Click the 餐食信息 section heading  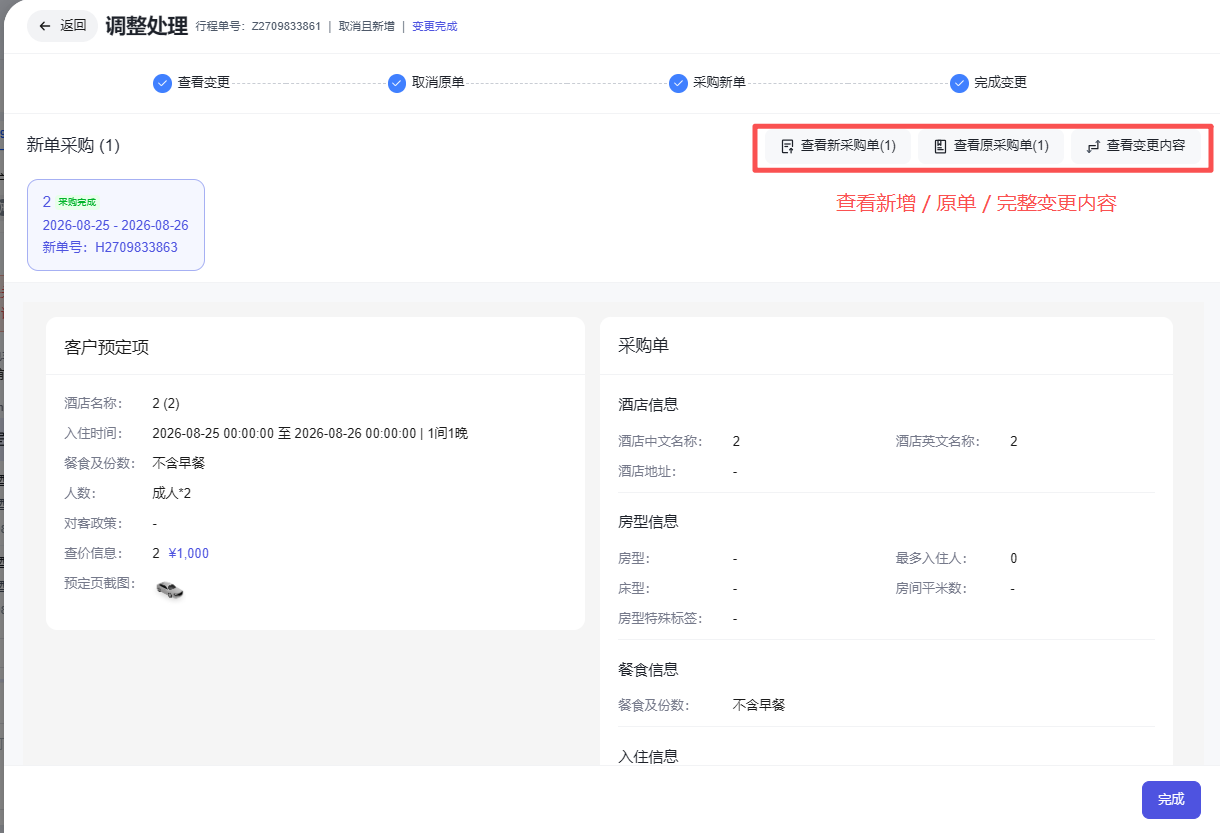648,670
